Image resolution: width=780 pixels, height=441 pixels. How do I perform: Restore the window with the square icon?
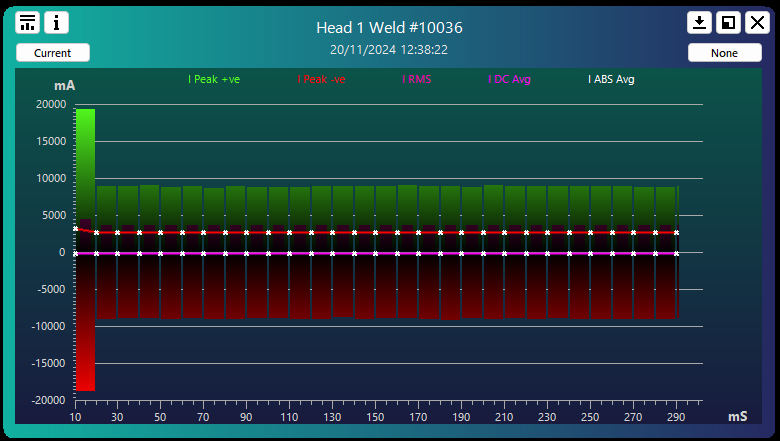coord(728,22)
